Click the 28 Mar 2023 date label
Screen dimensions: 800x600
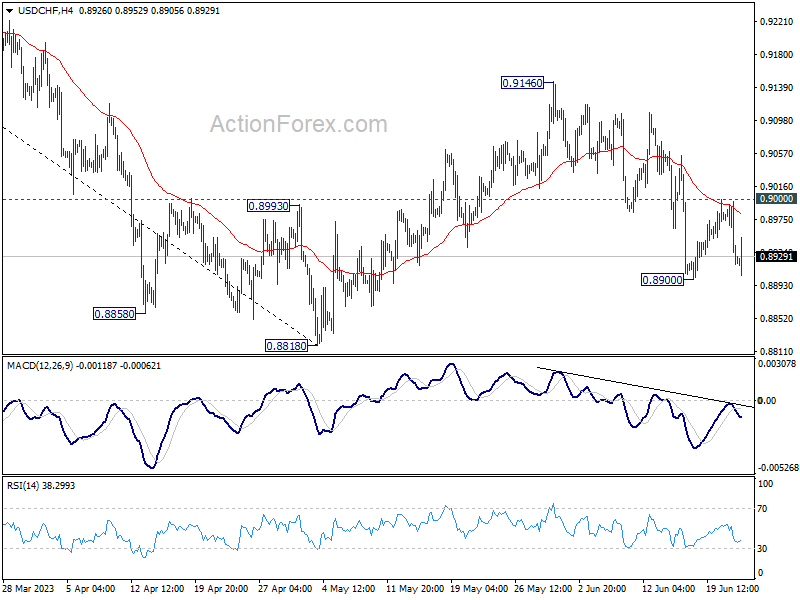pos(29,588)
